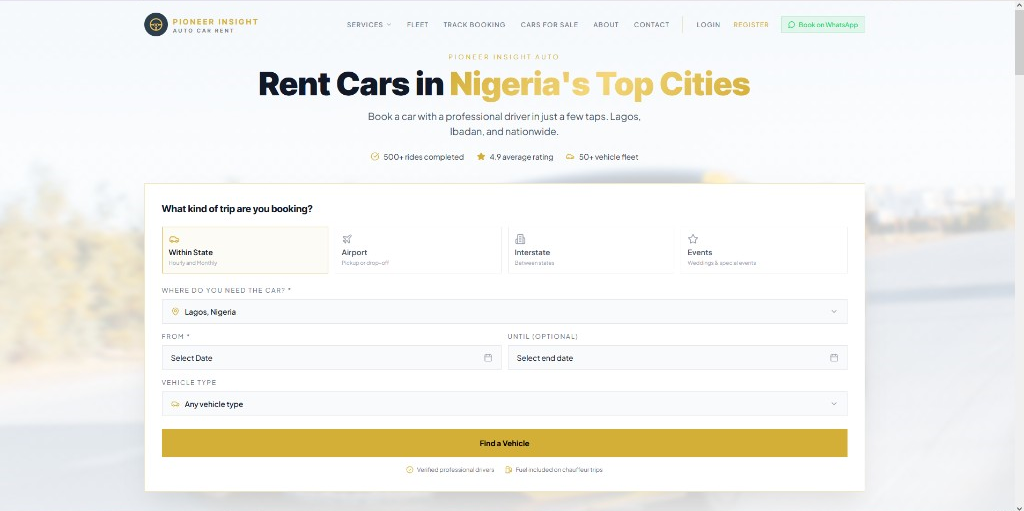Click the car icon next to 50+ vehicle fleet

570,157
